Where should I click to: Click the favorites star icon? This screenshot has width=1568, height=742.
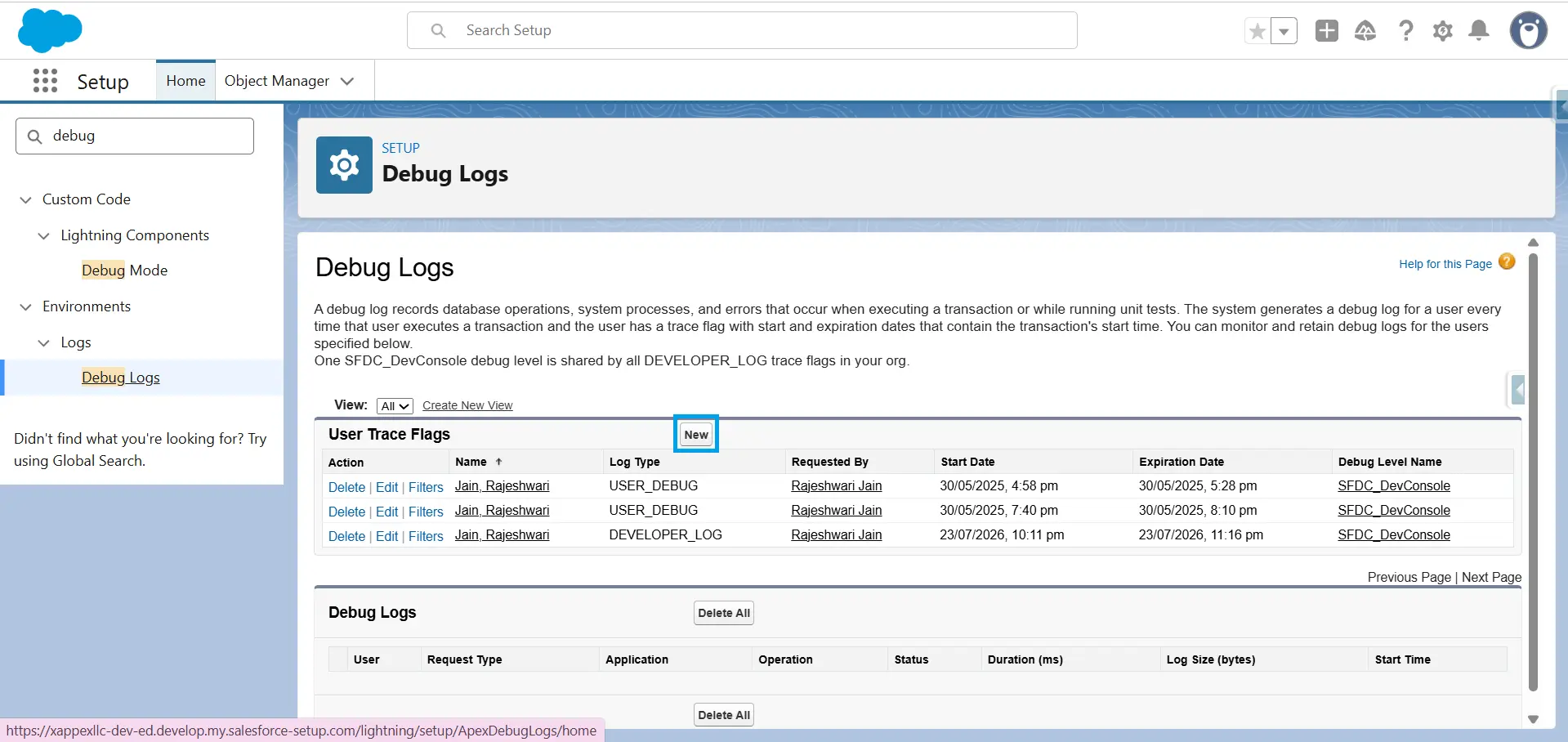1258,31
